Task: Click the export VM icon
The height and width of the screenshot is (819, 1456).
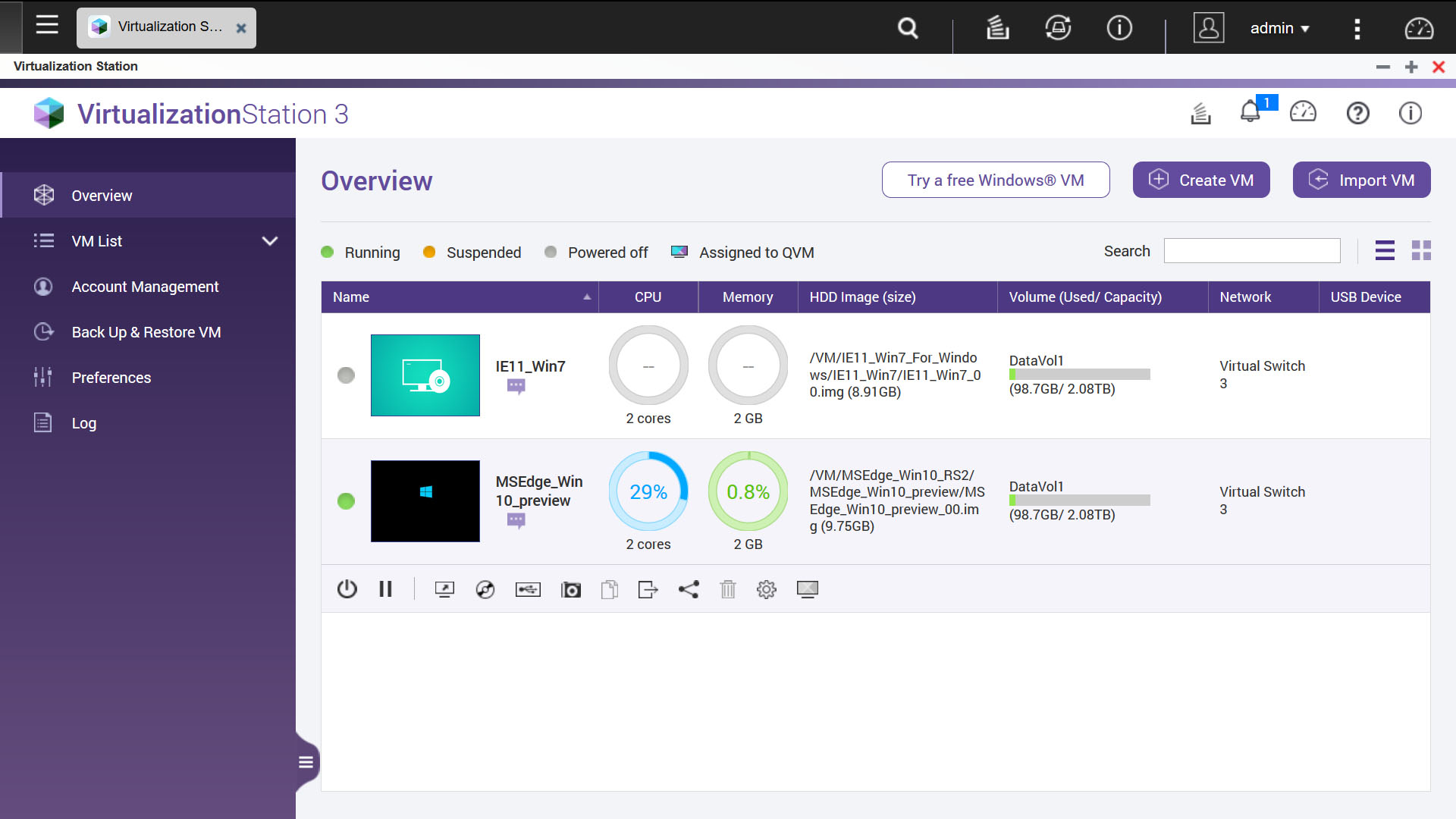Action: [648, 589]
